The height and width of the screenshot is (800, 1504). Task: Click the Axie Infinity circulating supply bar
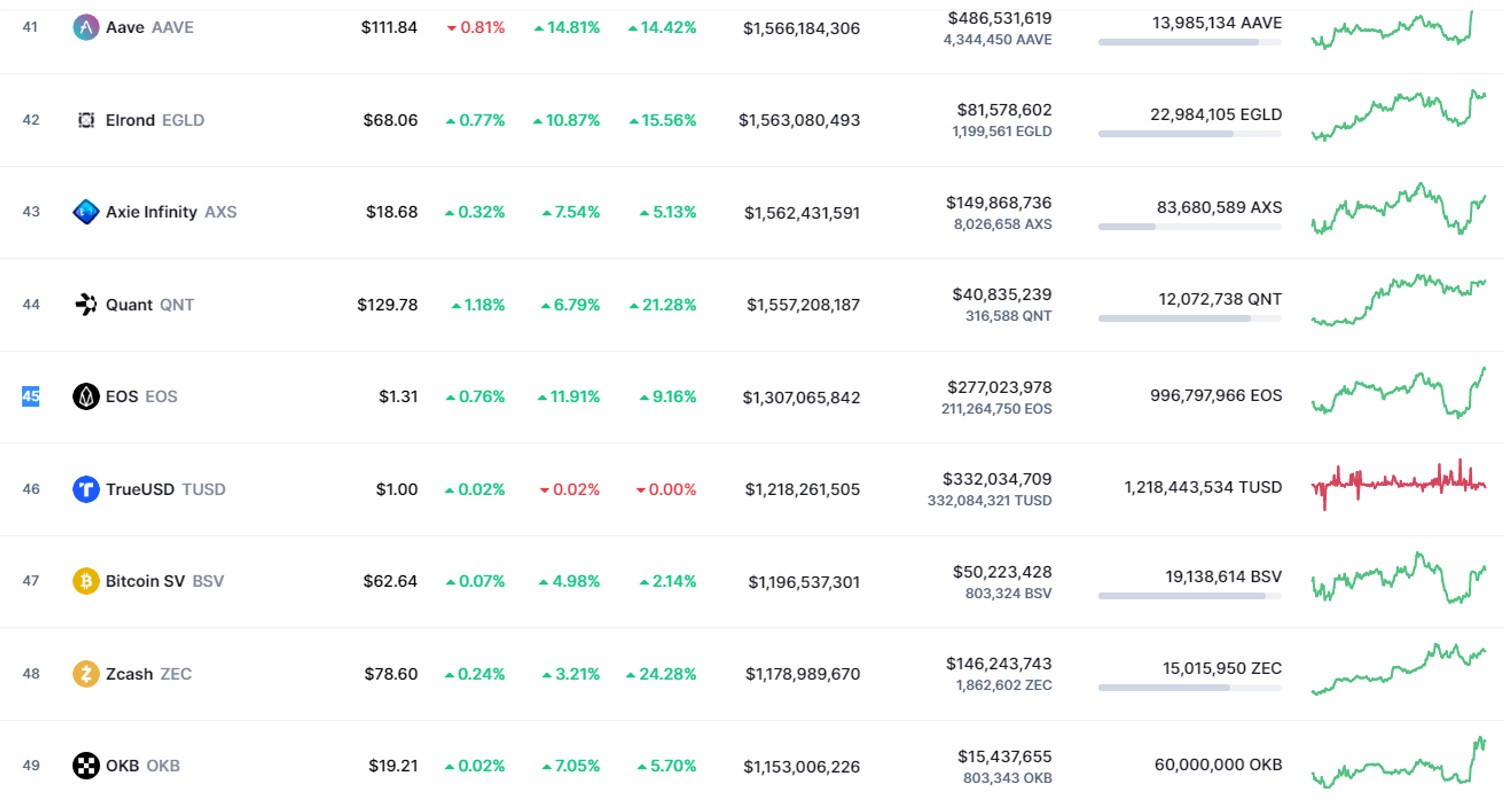point(1190,227)
